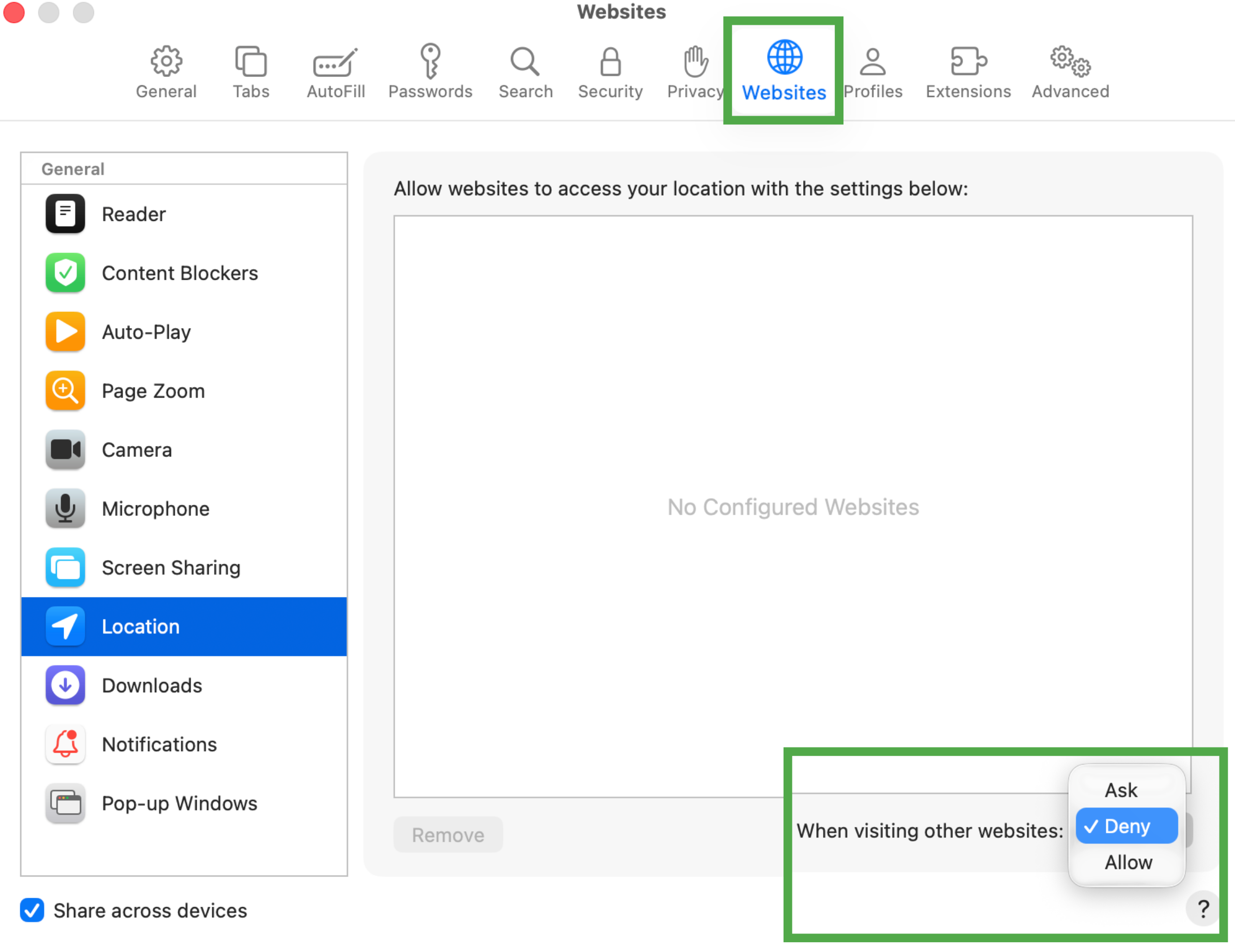The width and height of the screenshot is (1235, 952).
Task: Select the Location row label
Action: [141, 626]
